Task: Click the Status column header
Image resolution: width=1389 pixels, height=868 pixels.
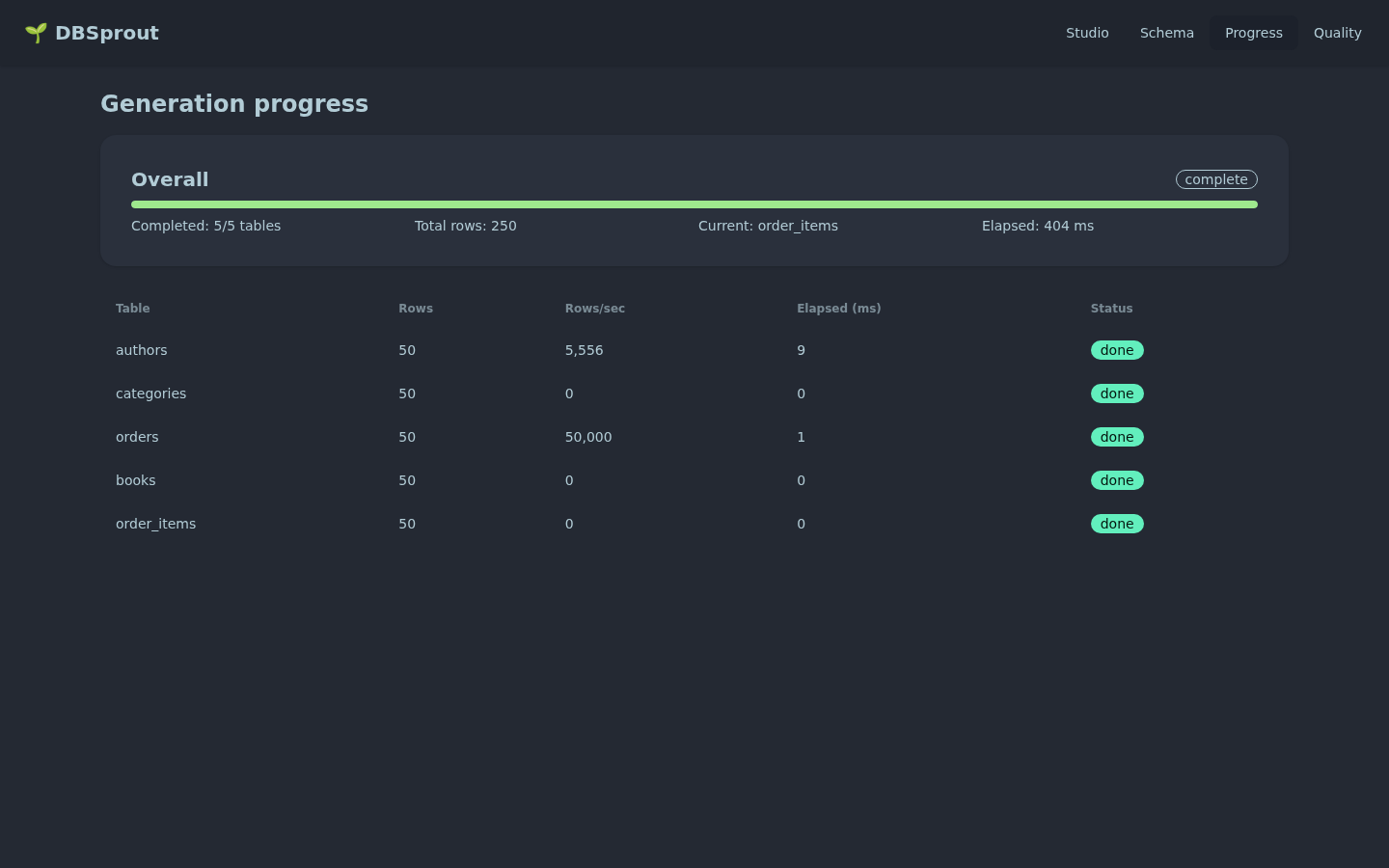Action: coord(1112,309)
